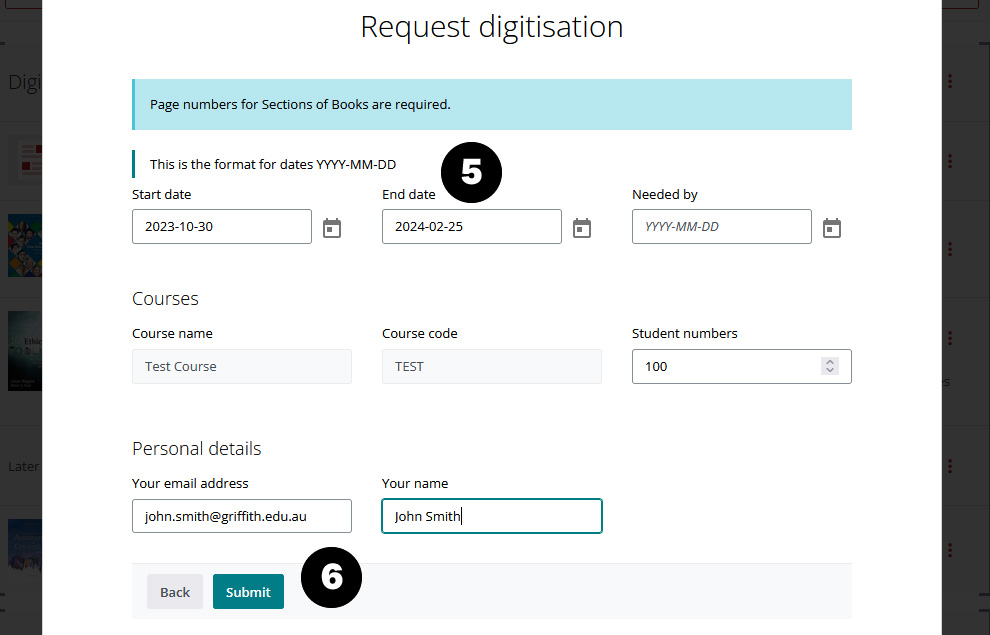This screenshot has height=635, width=990.
Task: Open the End date calendar picker
Action: pyautogui.click(x=582, y=228)
